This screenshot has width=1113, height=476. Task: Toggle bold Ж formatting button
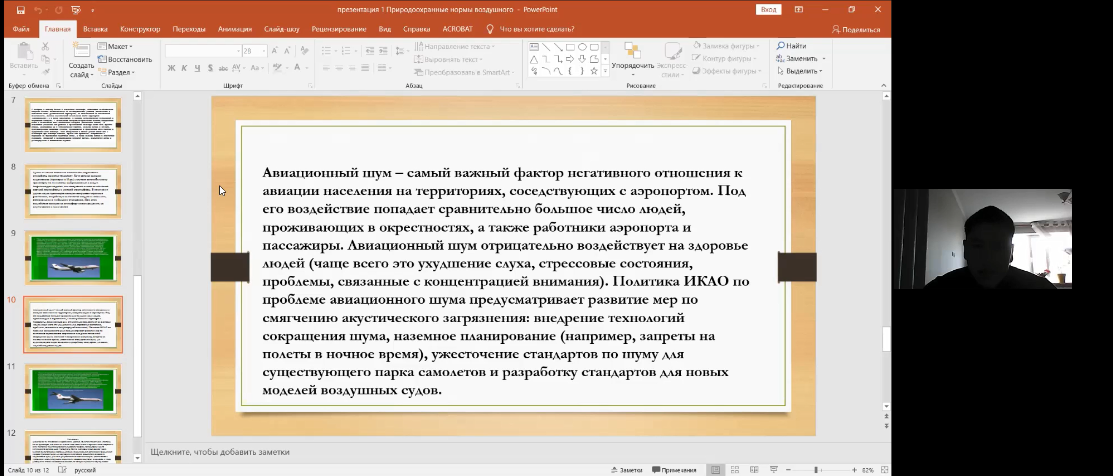[171, 69]
